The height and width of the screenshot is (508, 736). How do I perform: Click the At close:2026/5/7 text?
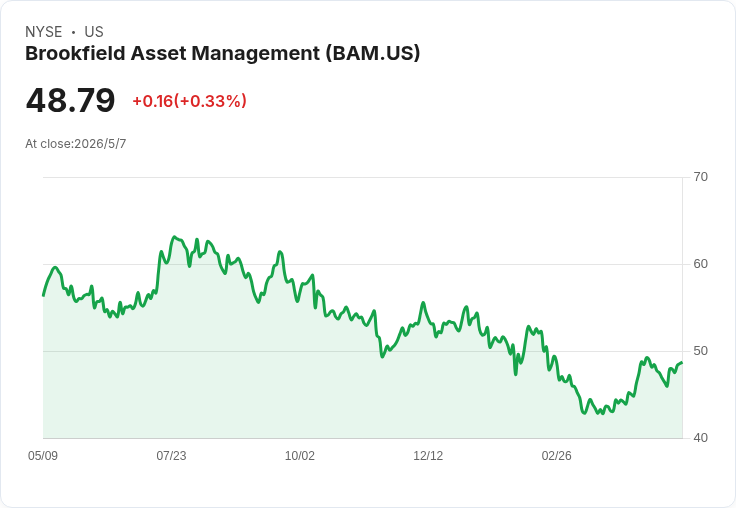tap(76, 144)
